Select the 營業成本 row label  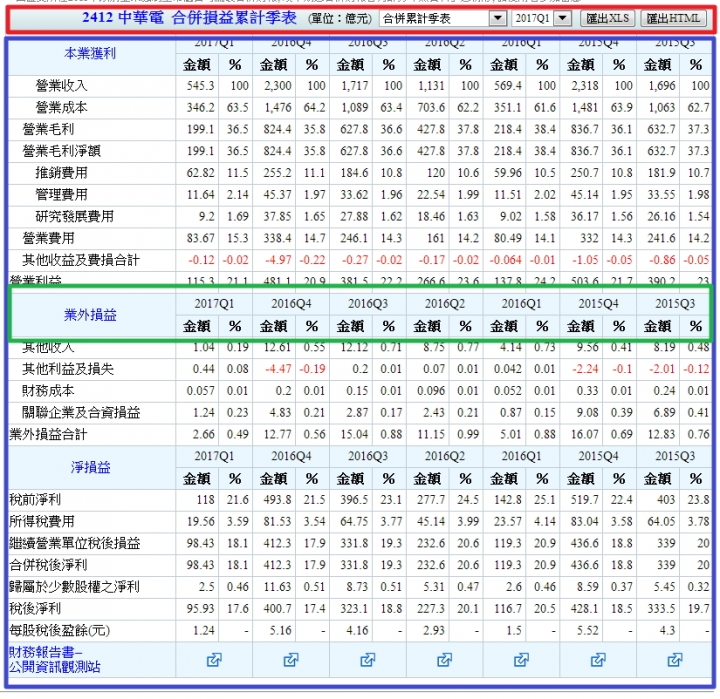point(62,107)
